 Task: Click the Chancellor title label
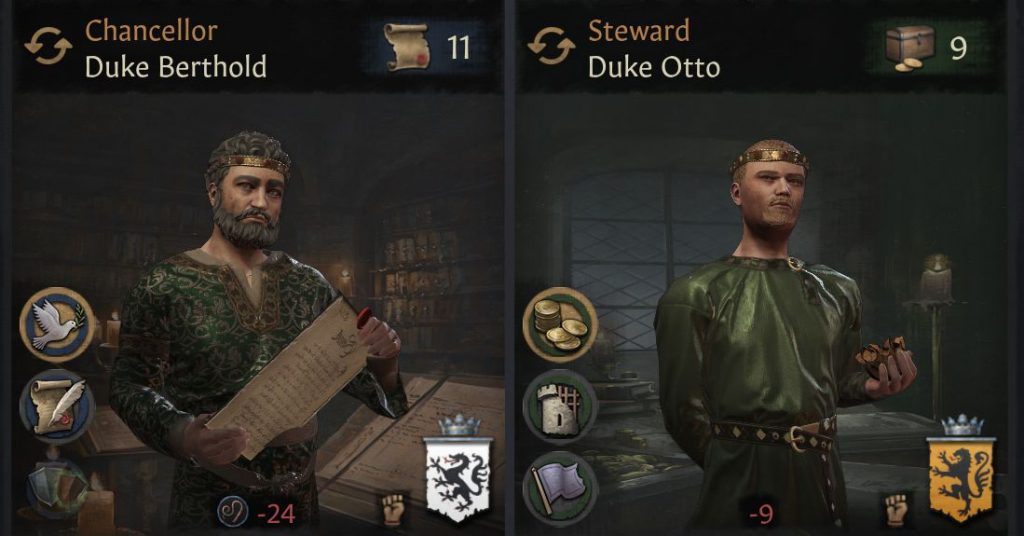(x=152, y=31)
